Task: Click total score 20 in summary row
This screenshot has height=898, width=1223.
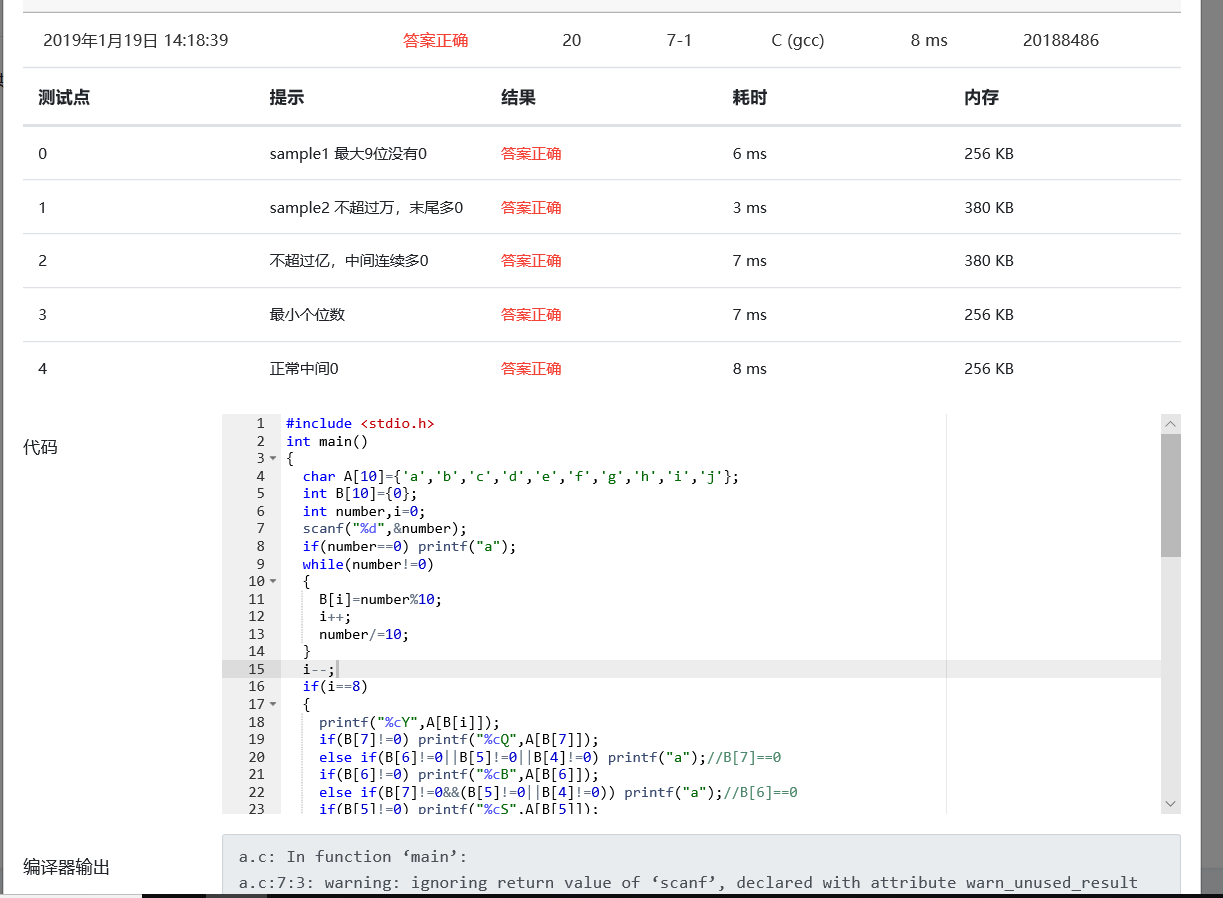Action: (x=572, y=41)
